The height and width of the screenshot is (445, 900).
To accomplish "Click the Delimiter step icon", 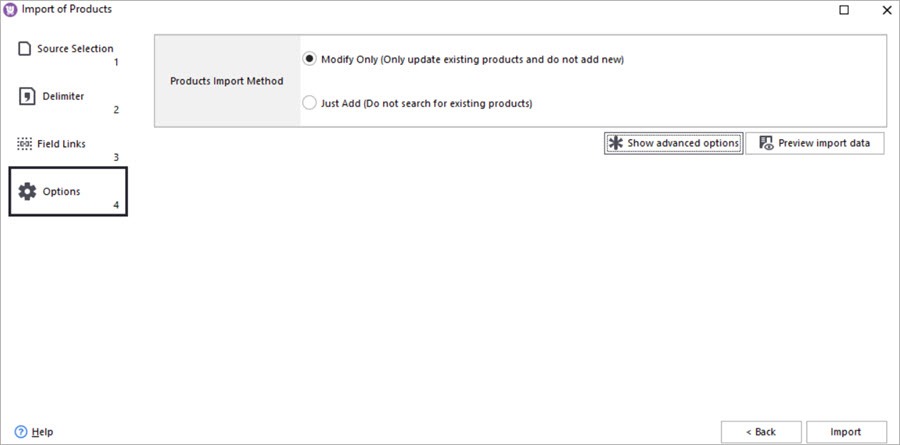I will pos(27,96).
